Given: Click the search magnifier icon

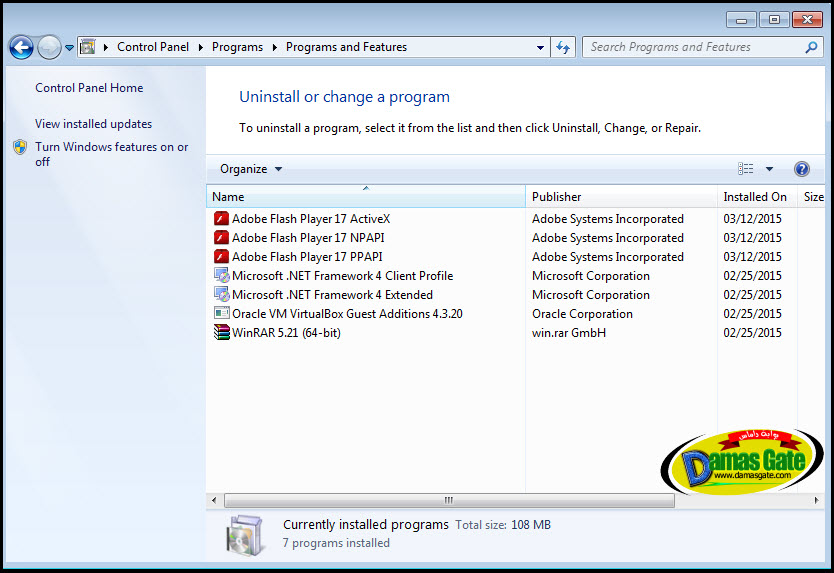Looking at the screenshot, I should (811, 47).
